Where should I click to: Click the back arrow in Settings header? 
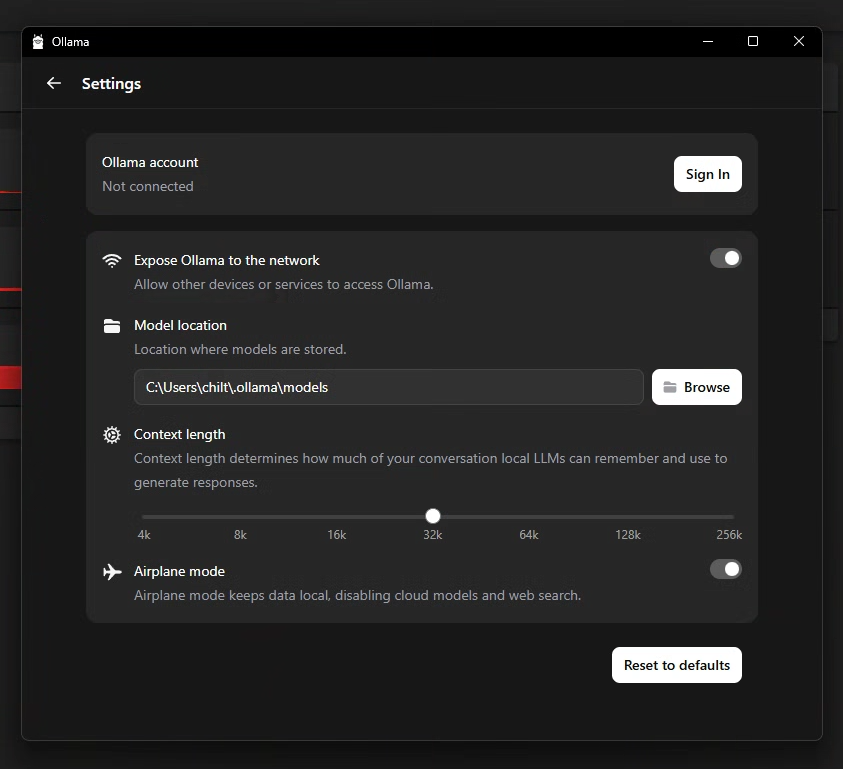click(x=54, y=84)
